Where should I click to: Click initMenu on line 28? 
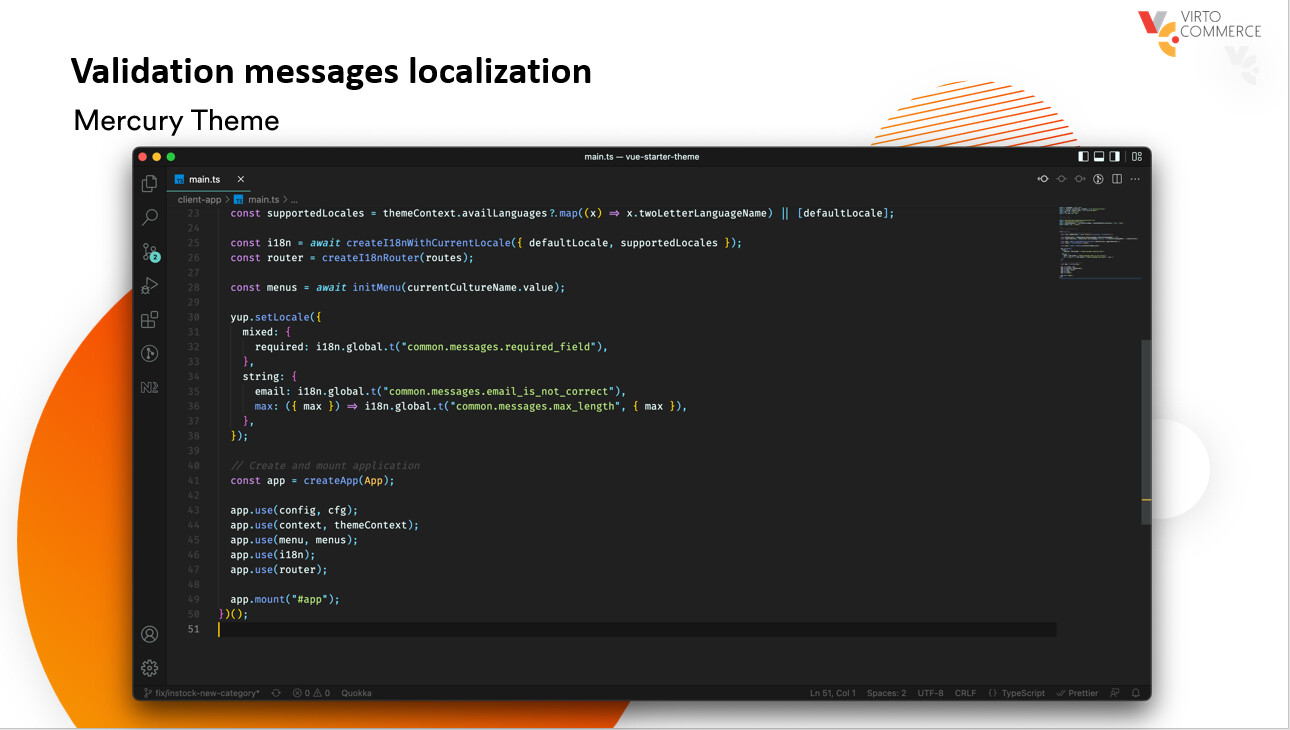(376, 287)
